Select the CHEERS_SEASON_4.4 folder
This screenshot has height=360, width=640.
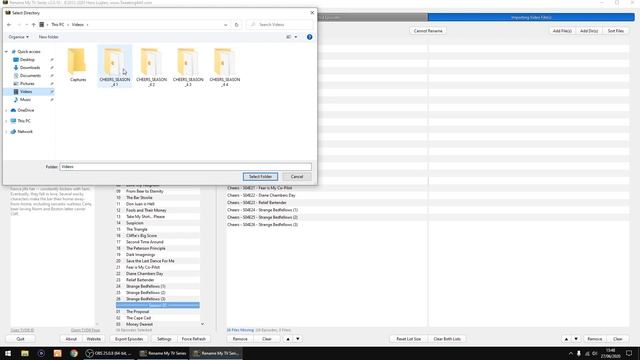point(224,67)
